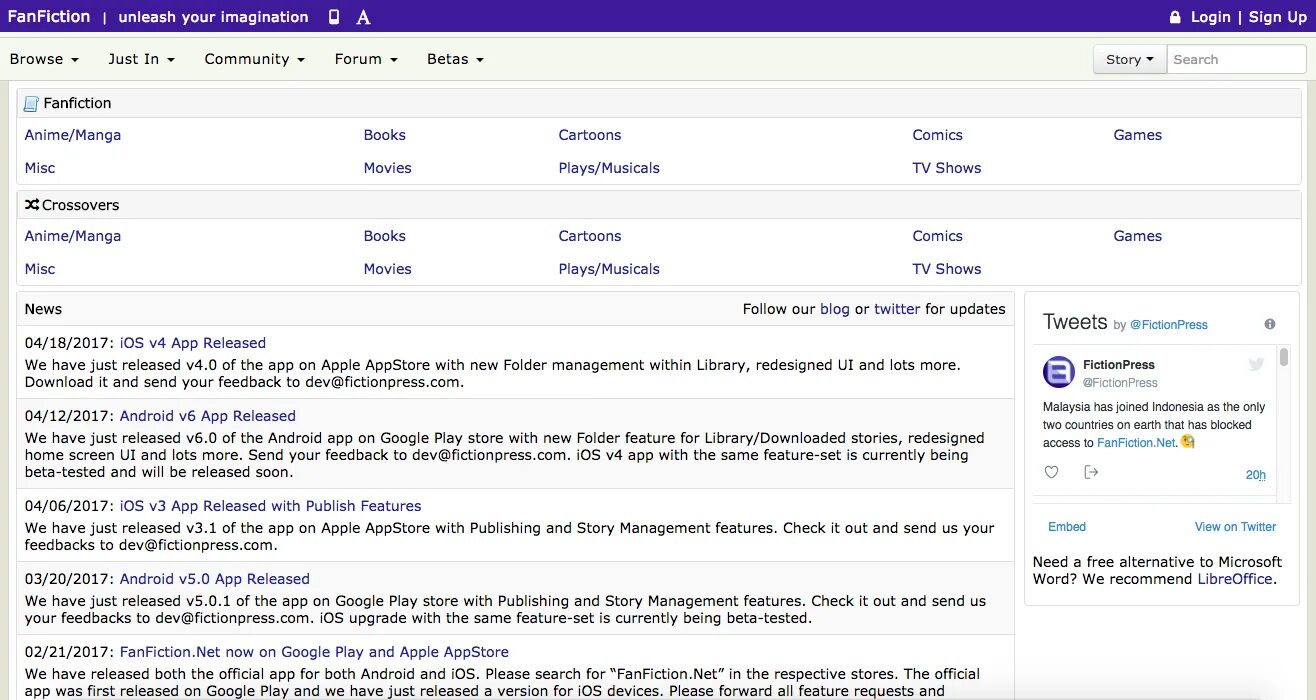Open the LibreOffice recommendation link

[1235, 579]
